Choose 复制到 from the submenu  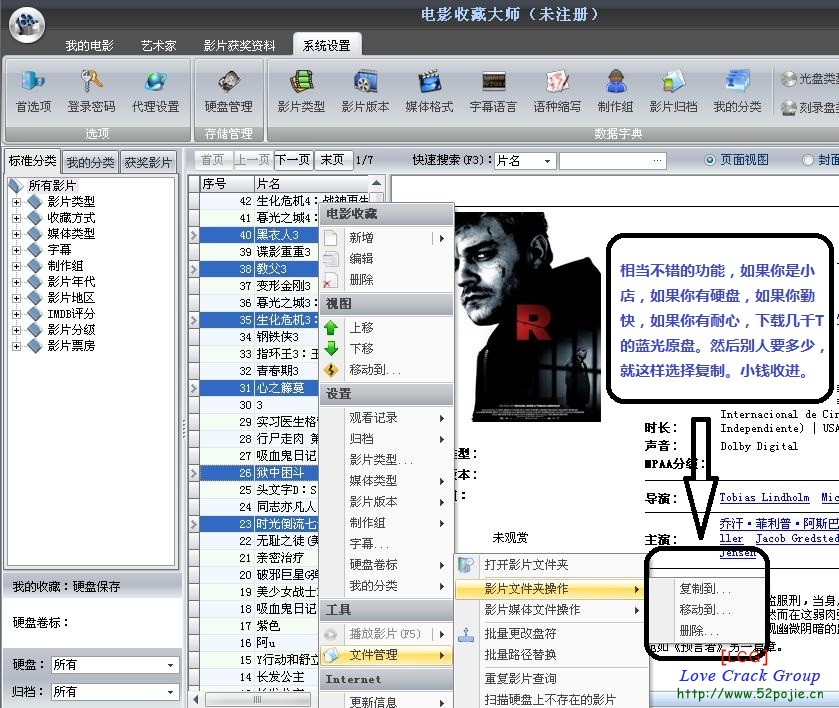704,589
